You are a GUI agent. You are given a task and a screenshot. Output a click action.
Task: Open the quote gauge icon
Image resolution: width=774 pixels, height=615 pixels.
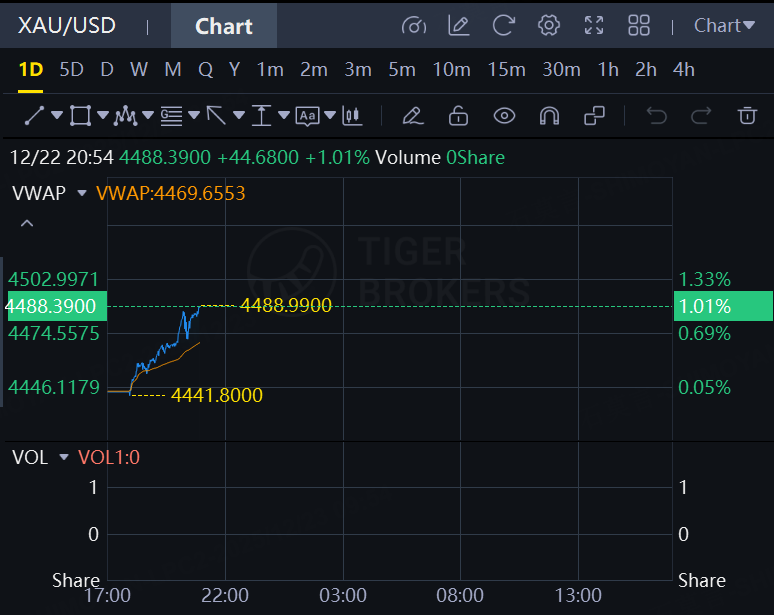pyautogui.click(x=414, y=26)
